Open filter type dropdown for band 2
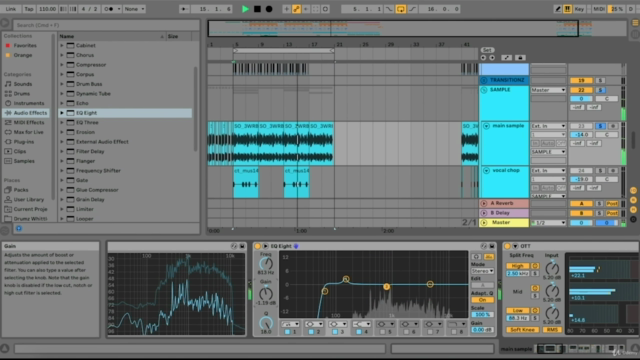This screenshot has width=640, height=360. pyautogui.click(x=314, y=324)
